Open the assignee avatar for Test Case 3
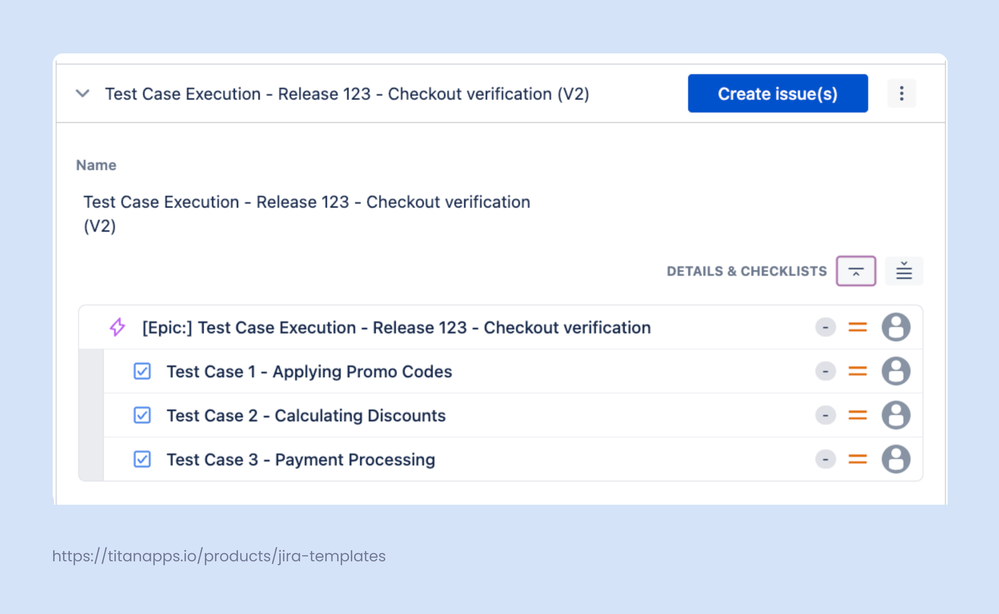 tap(896, 459)
